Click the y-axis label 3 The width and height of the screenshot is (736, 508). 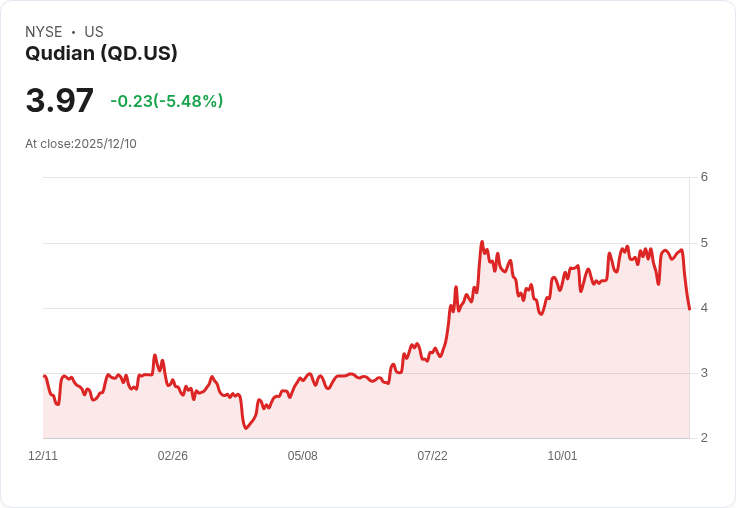(x=704, y=373)
